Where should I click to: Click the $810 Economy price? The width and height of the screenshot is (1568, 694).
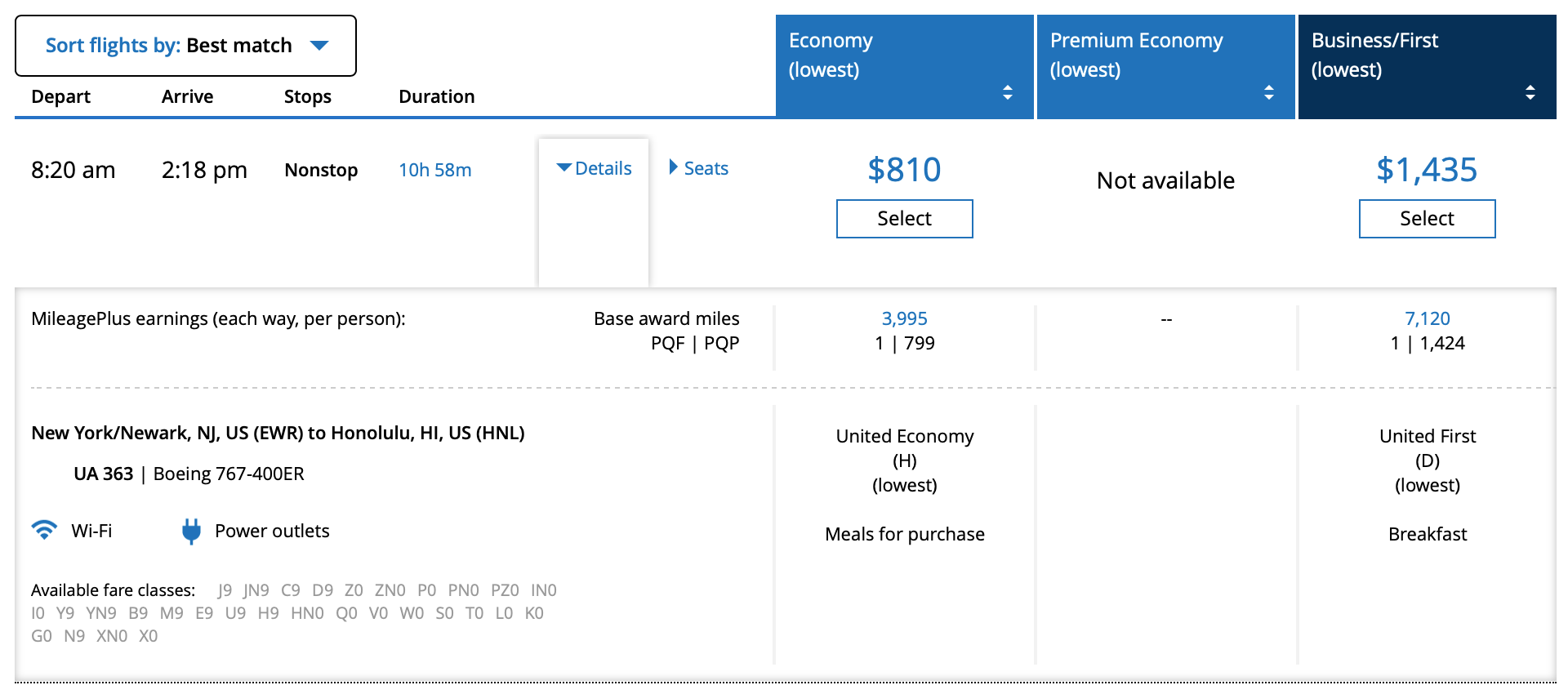click(x=904, y=170)
